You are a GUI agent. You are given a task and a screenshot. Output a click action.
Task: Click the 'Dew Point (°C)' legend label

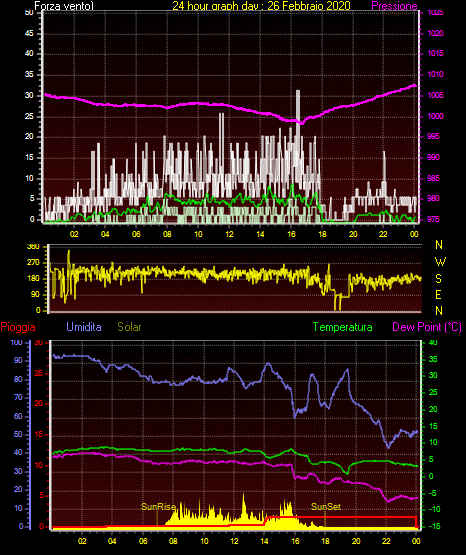pos(427,327)
